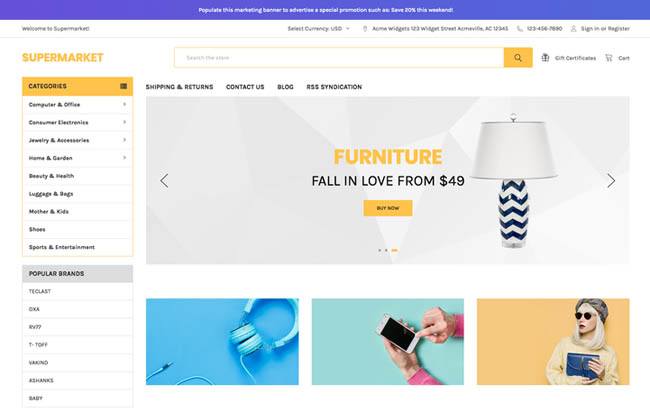Expand Home & Garden category chevron
Viewport: 650px width, 412px height.
124,158
